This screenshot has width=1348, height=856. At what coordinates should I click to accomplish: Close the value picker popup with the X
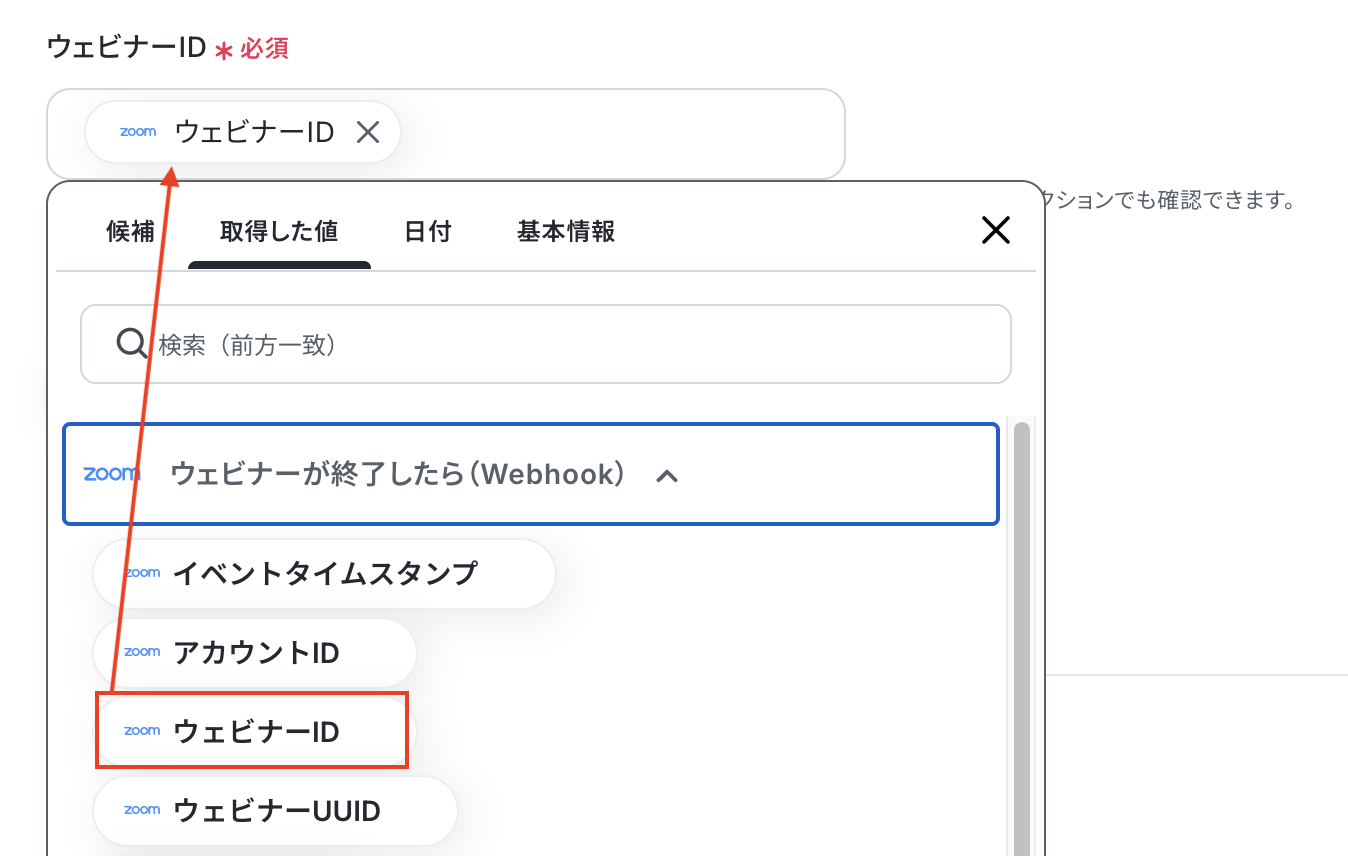click(x=995, y=231)
